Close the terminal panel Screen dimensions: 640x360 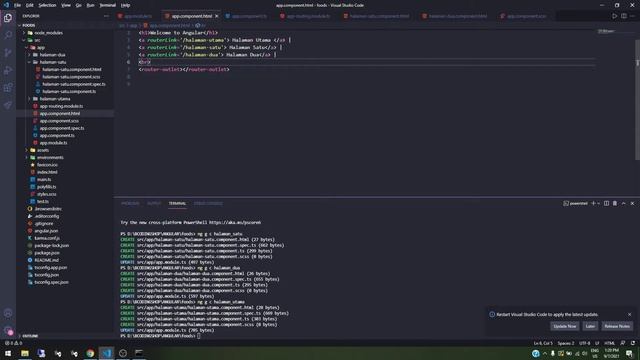pos(632,203)
